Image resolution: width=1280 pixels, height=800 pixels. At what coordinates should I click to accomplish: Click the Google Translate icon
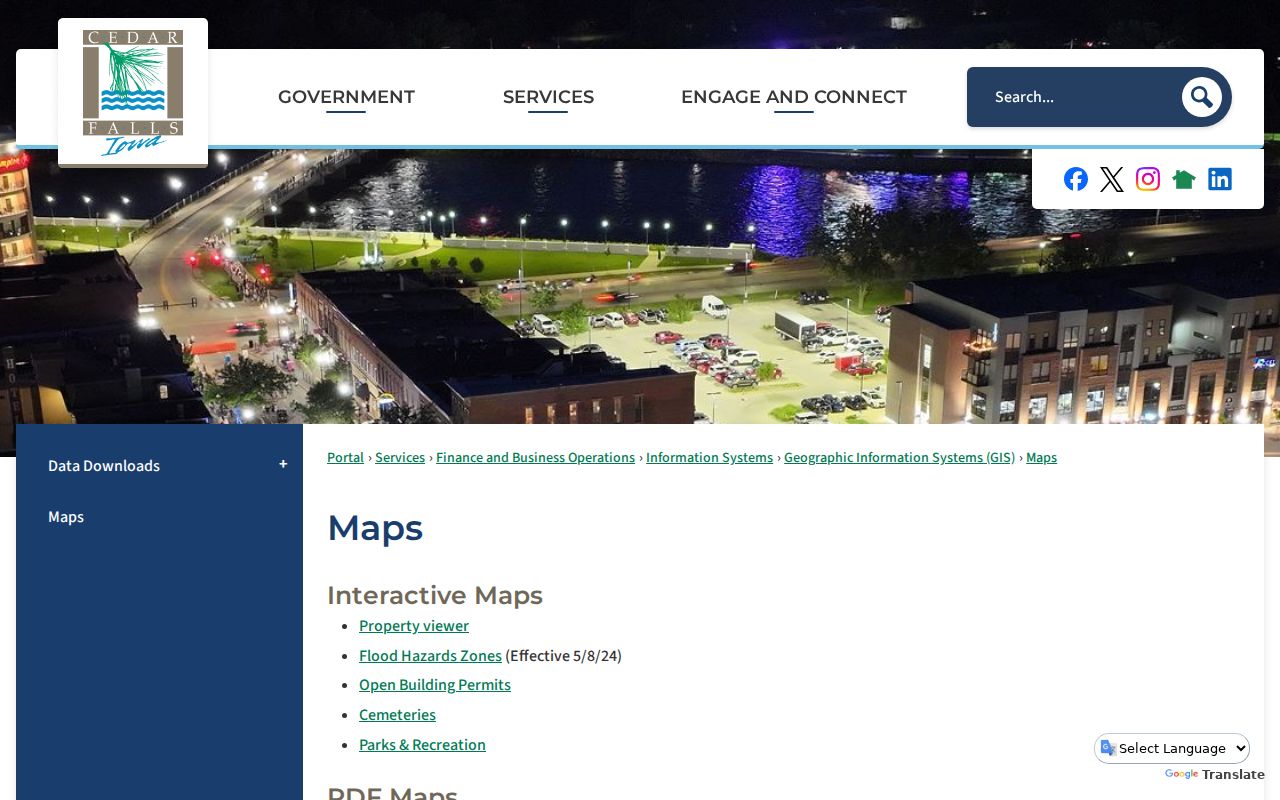1108,748
